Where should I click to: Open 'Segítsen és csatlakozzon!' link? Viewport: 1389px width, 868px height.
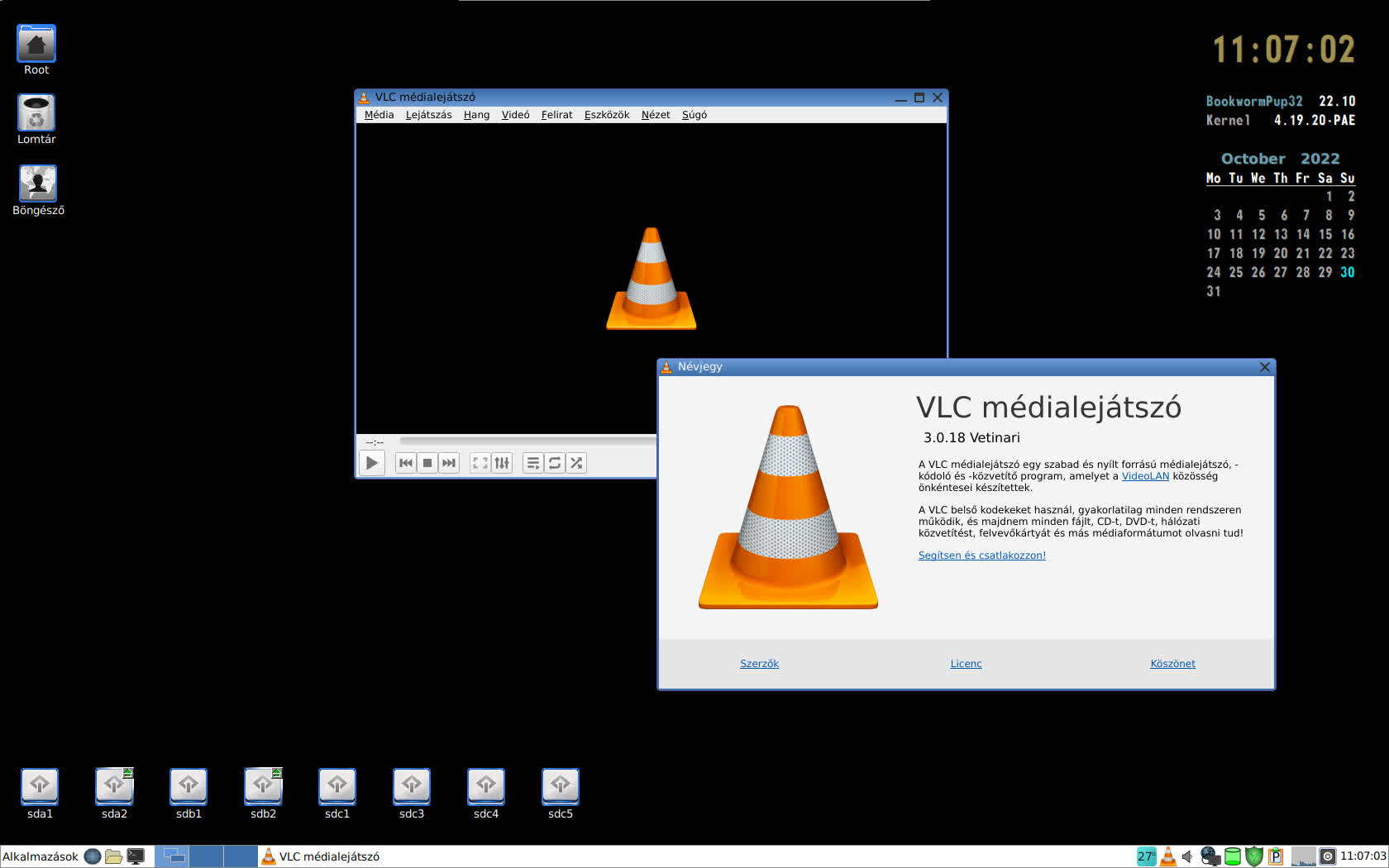pos(981,556)
